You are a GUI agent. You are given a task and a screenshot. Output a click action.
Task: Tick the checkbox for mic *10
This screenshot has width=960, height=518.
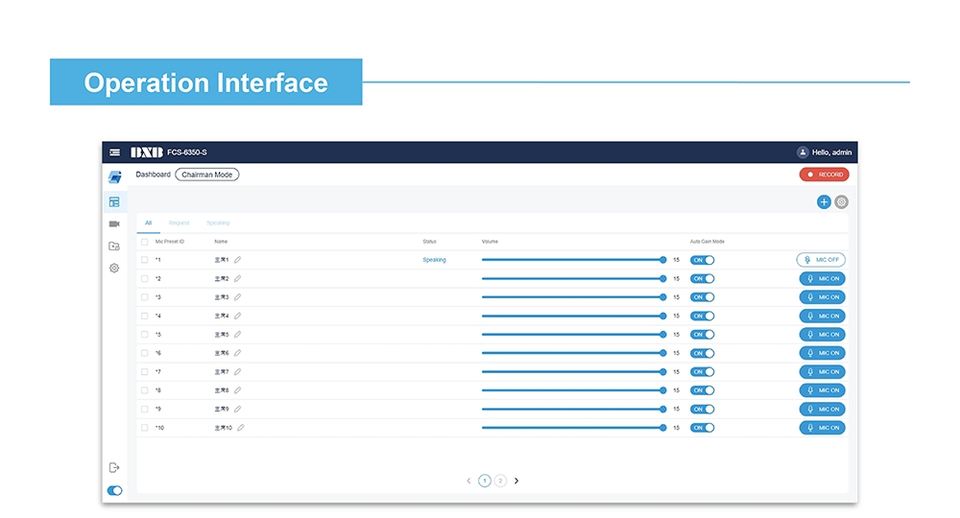tap(144, 427)
